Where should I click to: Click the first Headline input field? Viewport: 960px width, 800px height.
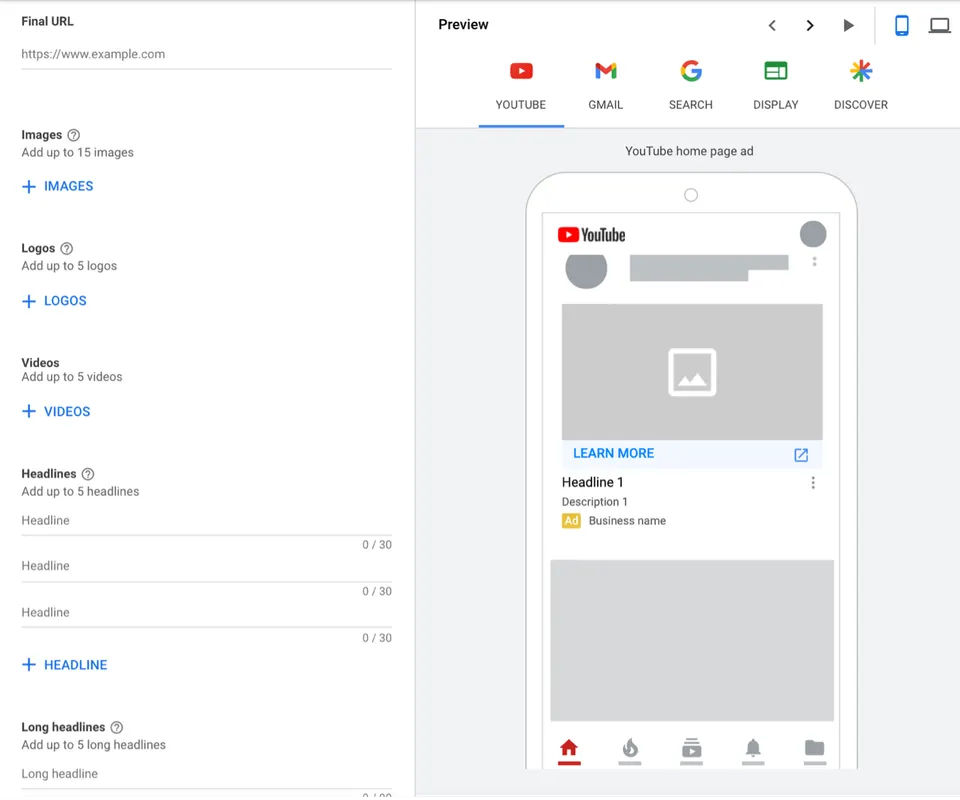[206, 521]
